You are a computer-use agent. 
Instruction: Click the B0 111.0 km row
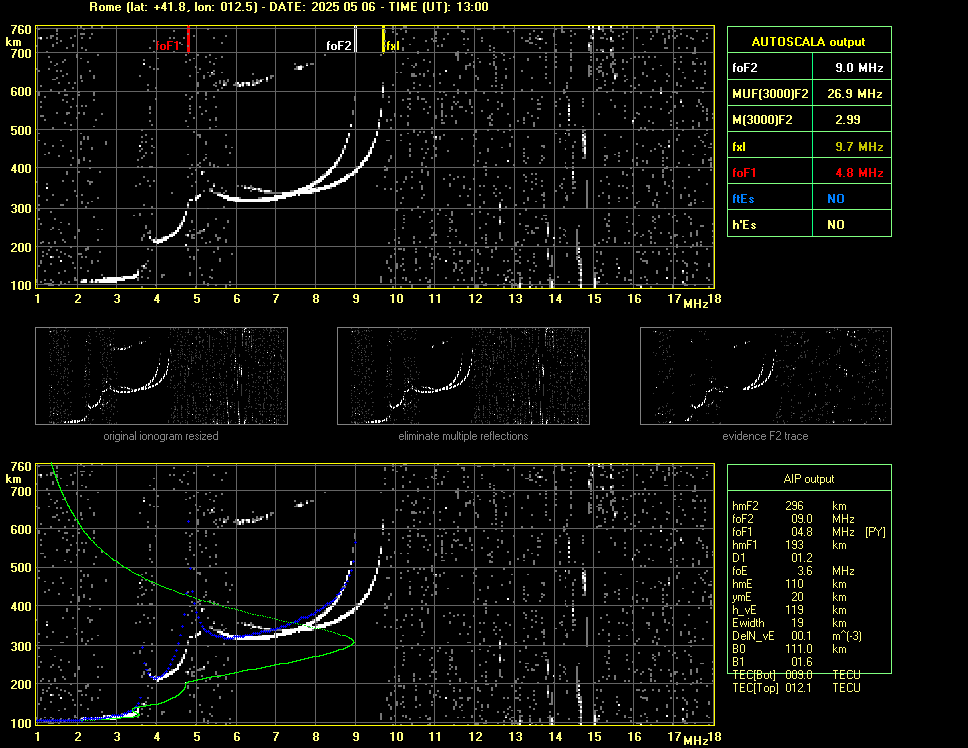click(x=789, y=649)
